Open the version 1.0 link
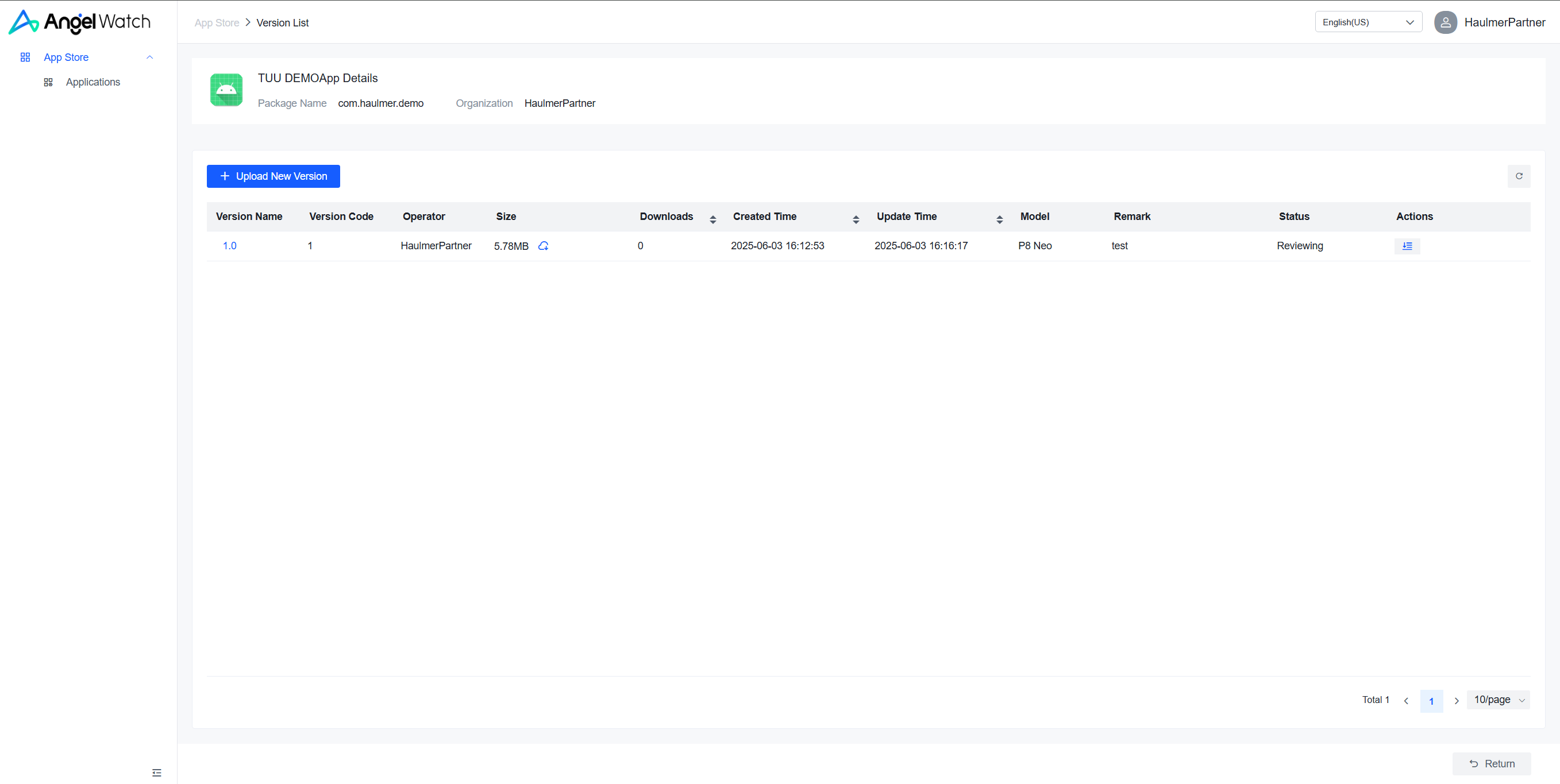Screen dimensions: 1560x784 click(x=229, y=246)
